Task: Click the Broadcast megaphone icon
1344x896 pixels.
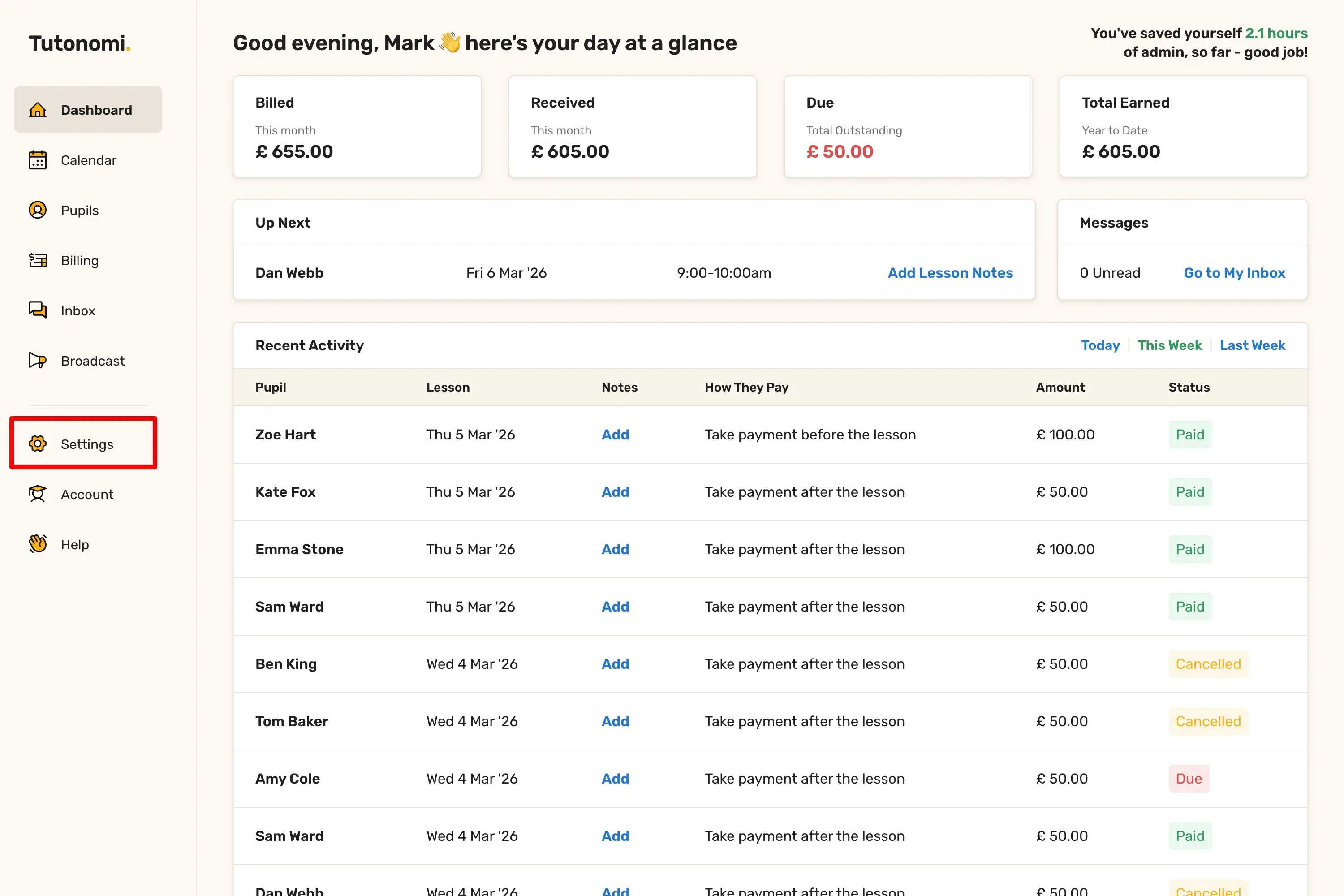Action: [38, 361]
